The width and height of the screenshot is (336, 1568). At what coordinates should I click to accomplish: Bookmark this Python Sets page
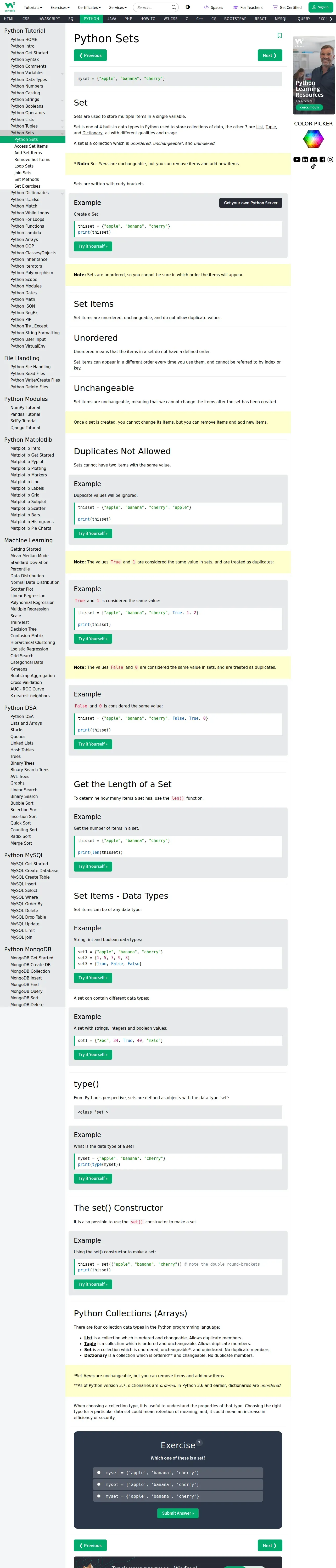pyautogui.click(x=280, y=36)
